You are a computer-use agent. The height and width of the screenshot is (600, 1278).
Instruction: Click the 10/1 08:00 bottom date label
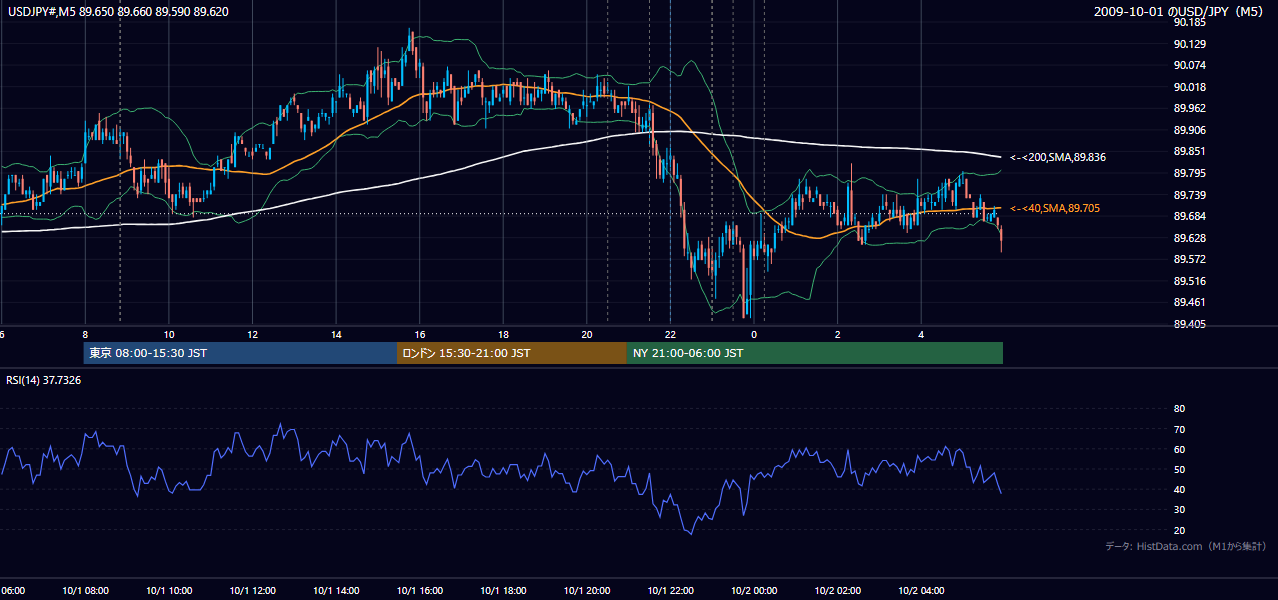click(x=86, y=591)
